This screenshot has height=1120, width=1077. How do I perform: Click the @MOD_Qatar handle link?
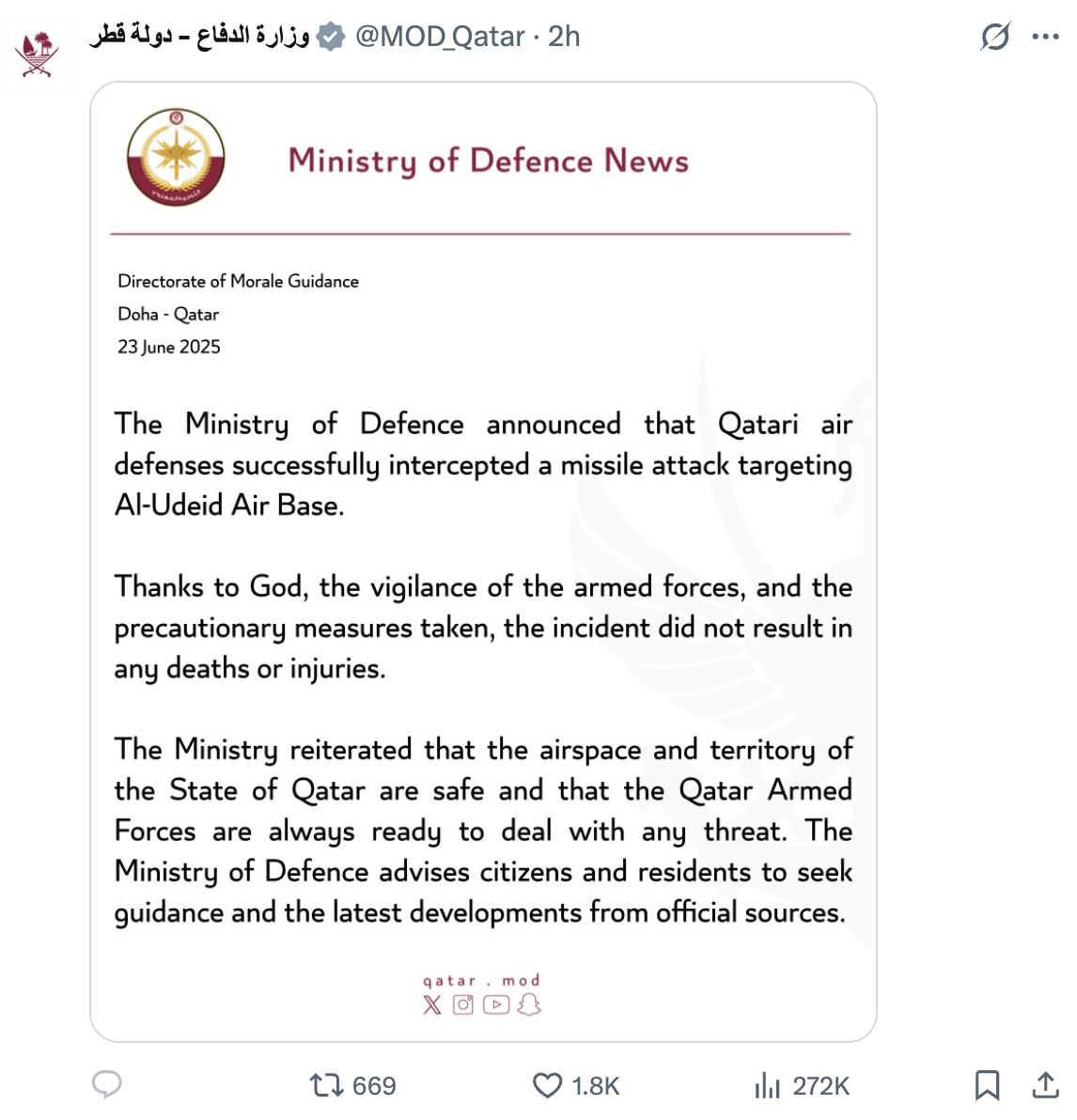tap(440, 37)
